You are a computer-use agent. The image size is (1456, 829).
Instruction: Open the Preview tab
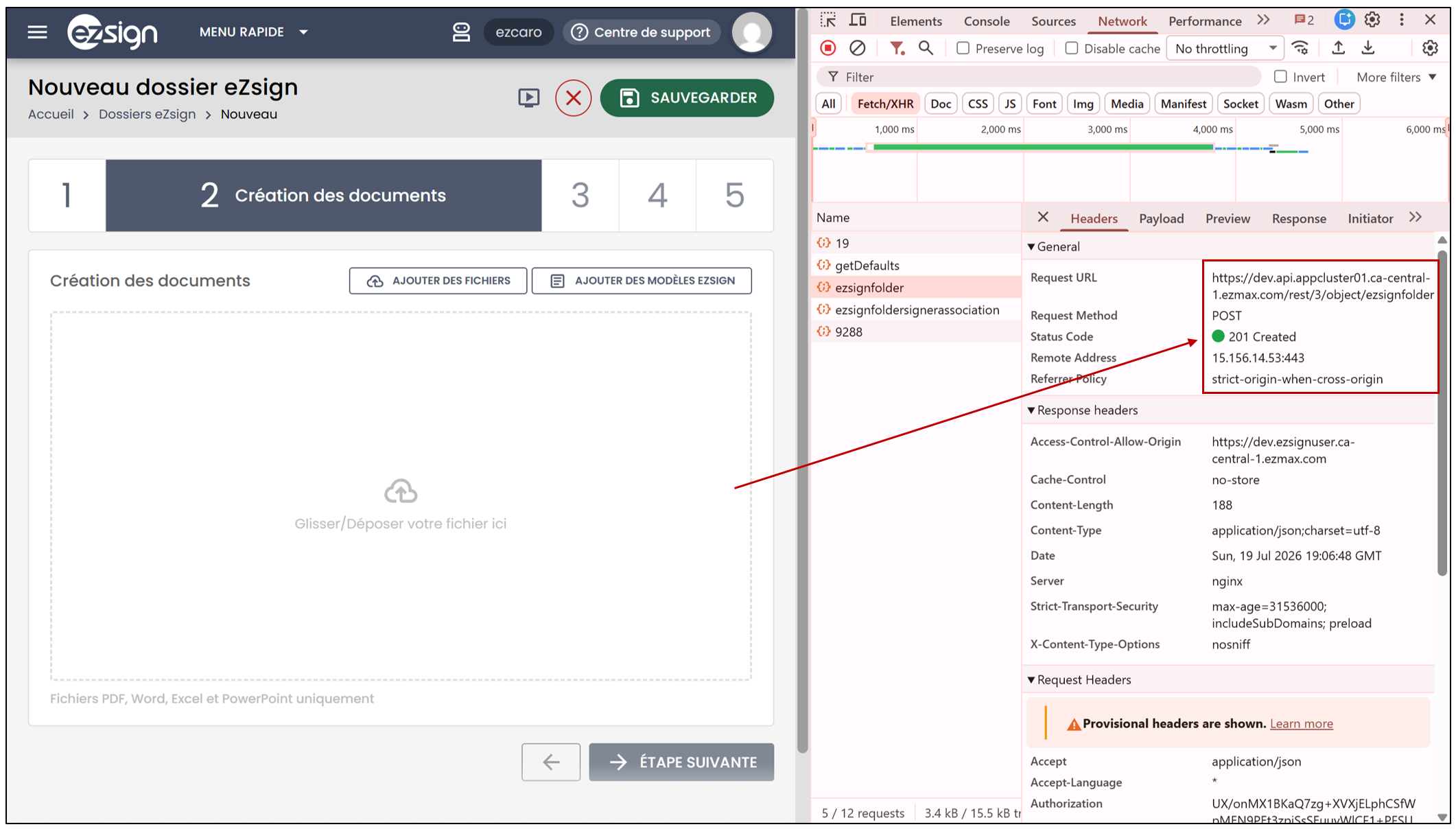click(x=1228, y=218)
